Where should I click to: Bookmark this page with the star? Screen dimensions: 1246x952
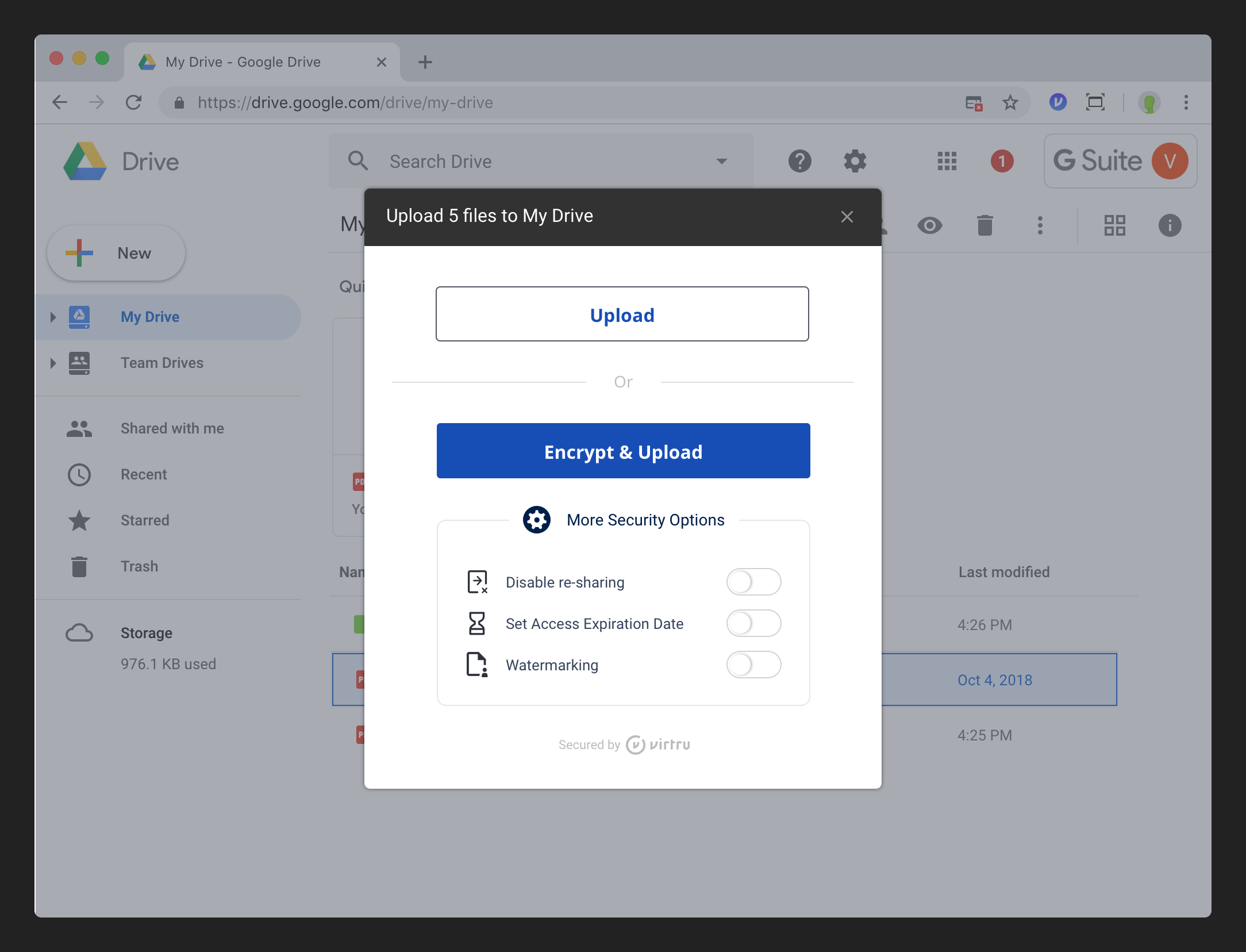pyautogui.click(x=1010, y=103)
